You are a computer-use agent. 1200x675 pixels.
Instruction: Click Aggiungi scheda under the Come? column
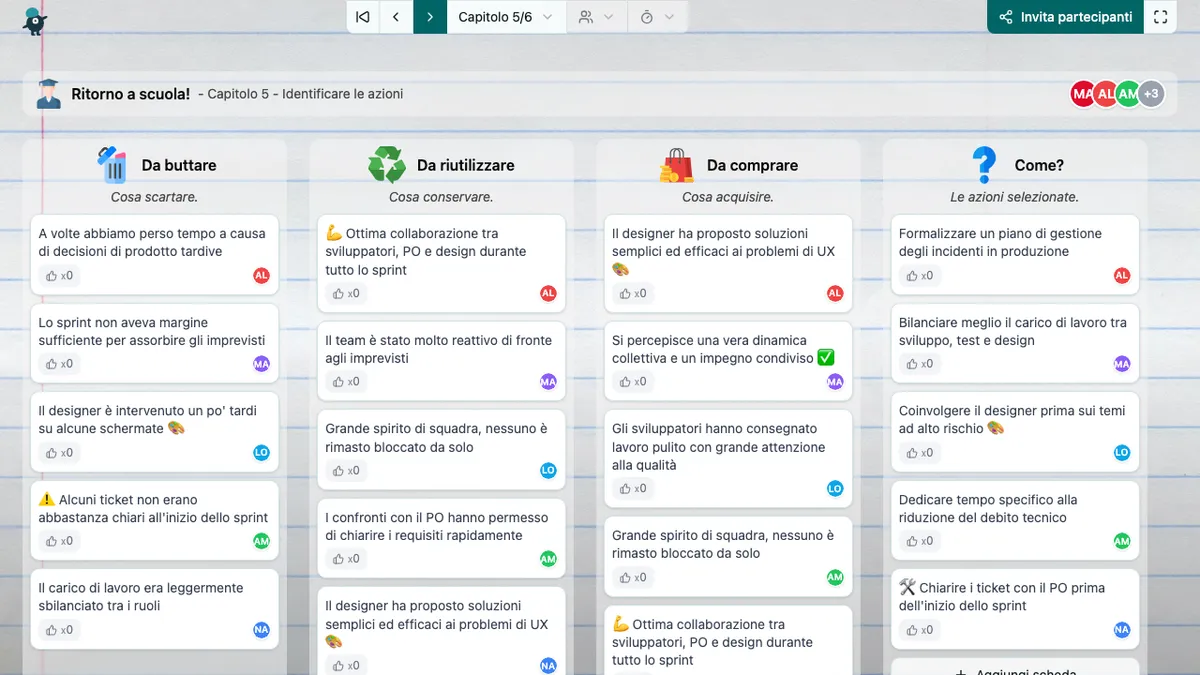tap(1014, 671)
